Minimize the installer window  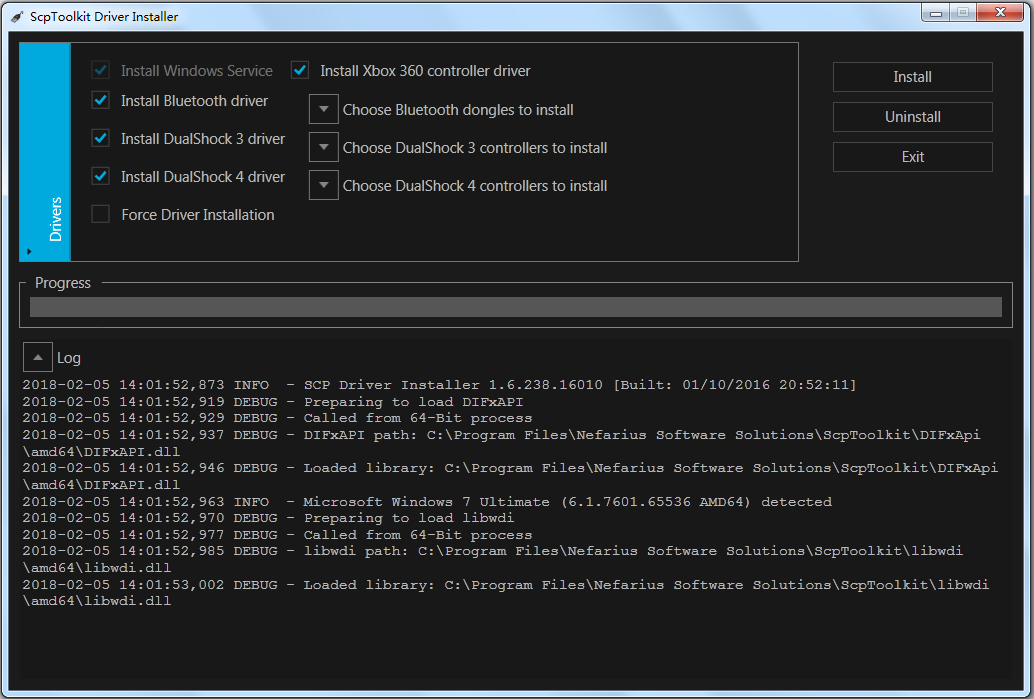[935, 12]
